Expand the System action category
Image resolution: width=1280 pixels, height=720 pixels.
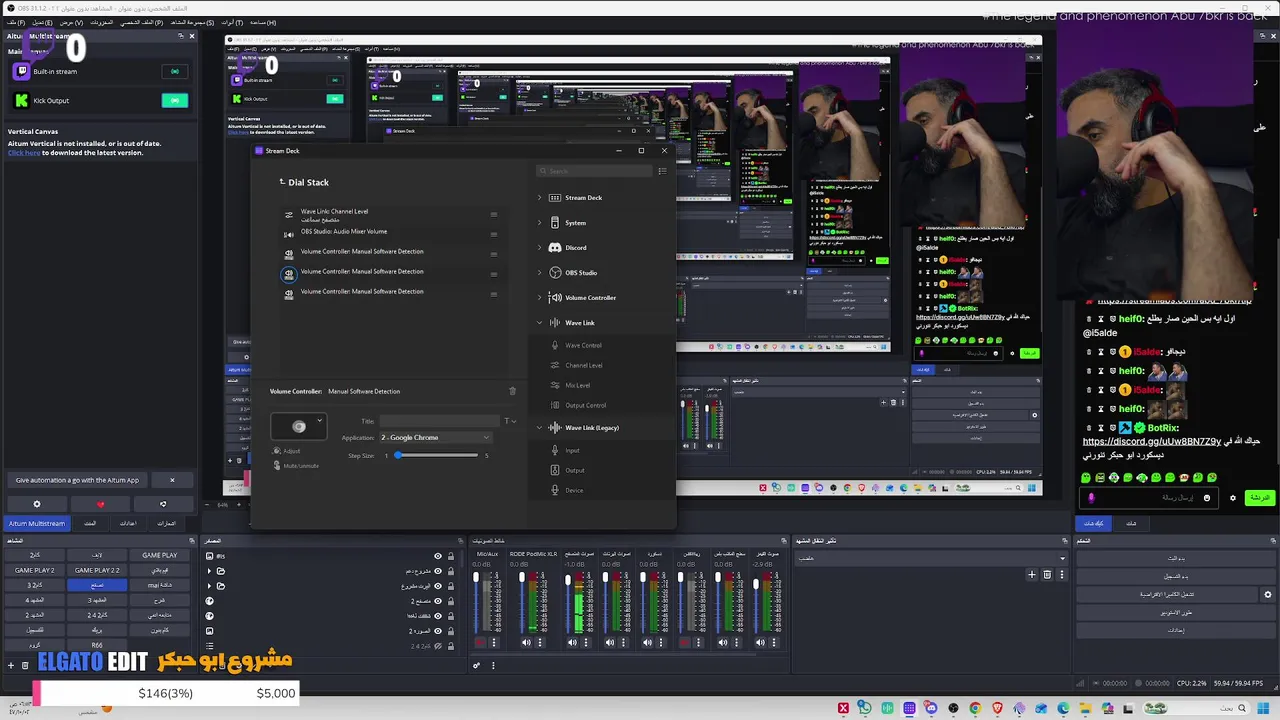[x=540, y=223]
